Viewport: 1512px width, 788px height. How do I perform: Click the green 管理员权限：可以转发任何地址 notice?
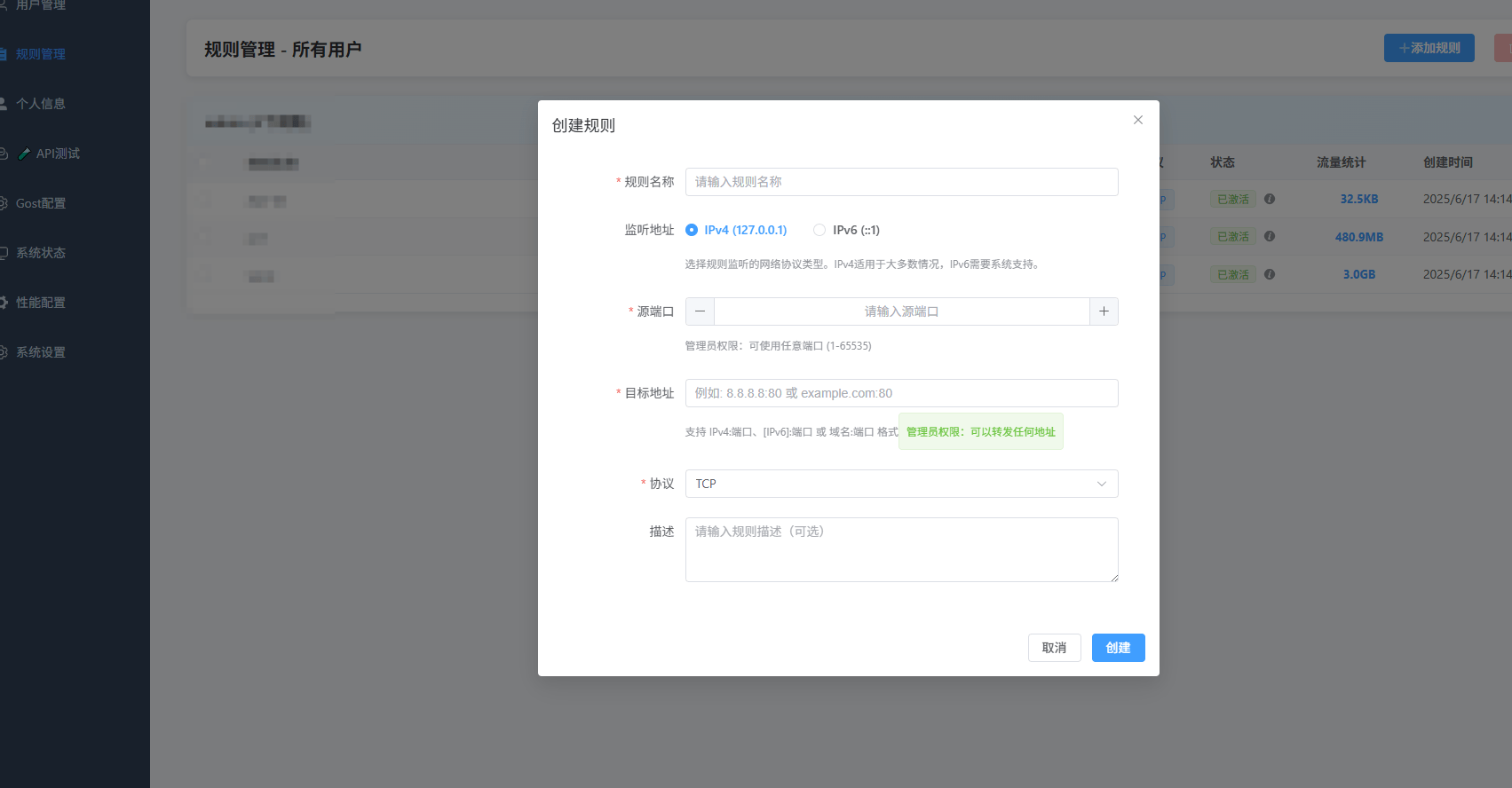981,431
